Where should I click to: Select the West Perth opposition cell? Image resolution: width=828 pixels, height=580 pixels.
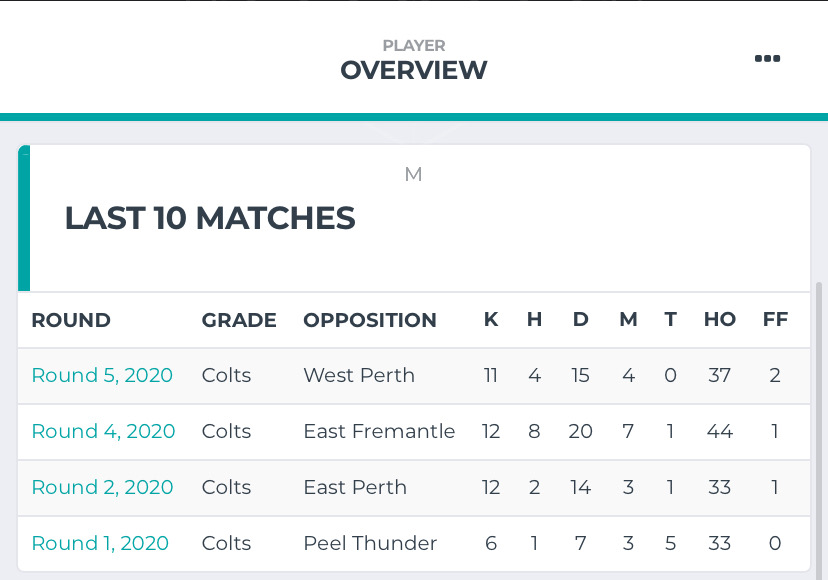(x=359, y=376)
